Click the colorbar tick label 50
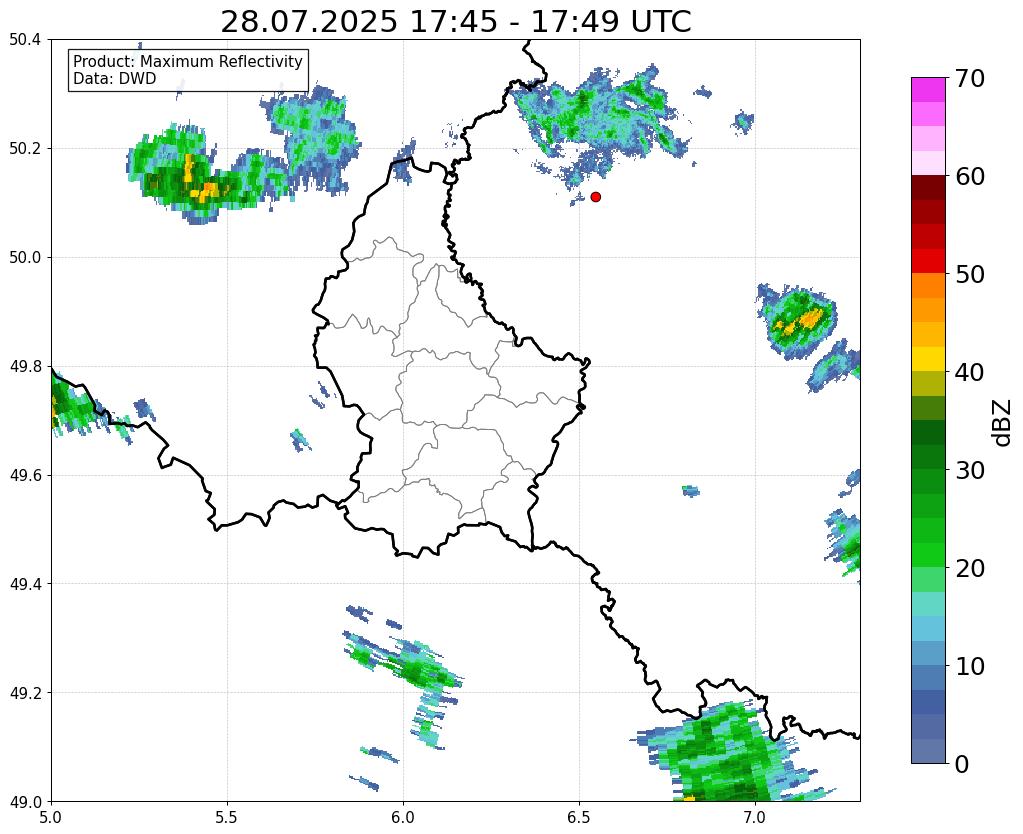The height and width of the screenshot is (834, 1023). [x=970, y=274]
